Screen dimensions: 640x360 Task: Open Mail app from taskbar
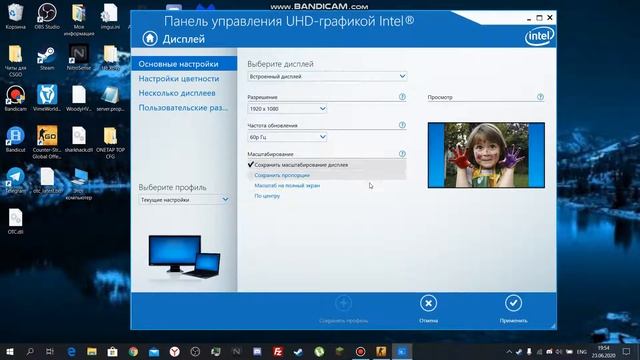pos(154,351)
